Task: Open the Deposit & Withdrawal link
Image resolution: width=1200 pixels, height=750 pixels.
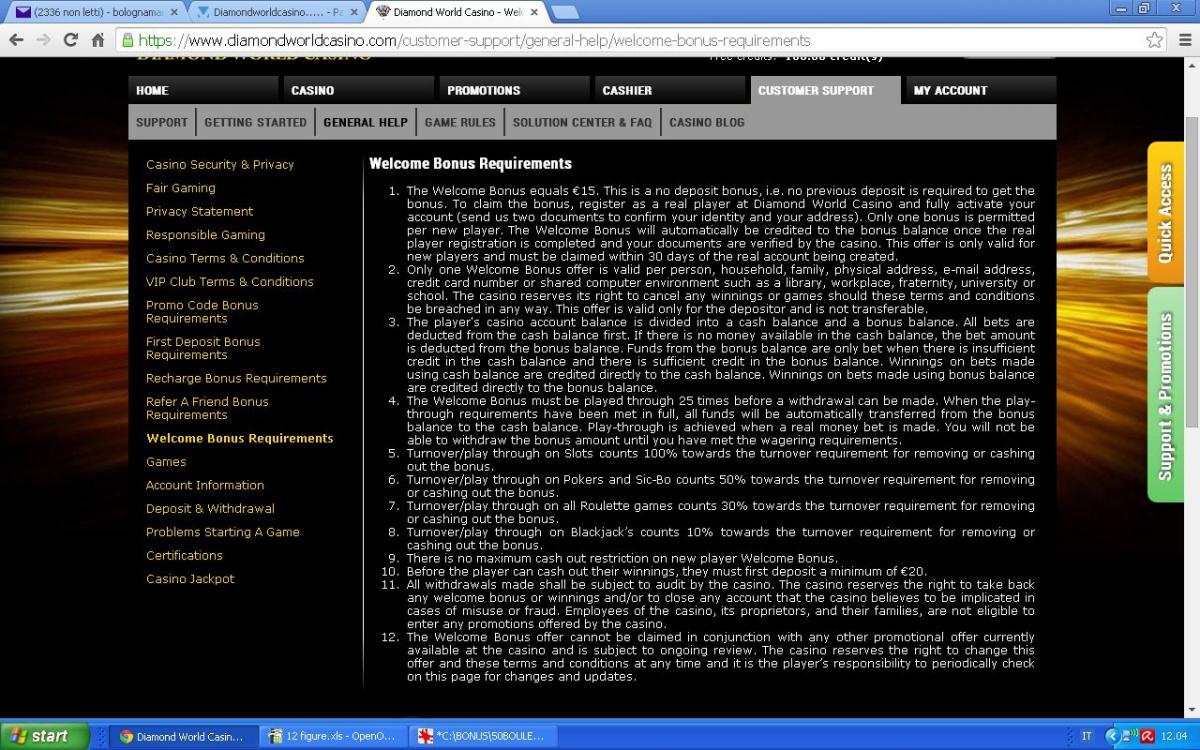Action: click(210, 508)
